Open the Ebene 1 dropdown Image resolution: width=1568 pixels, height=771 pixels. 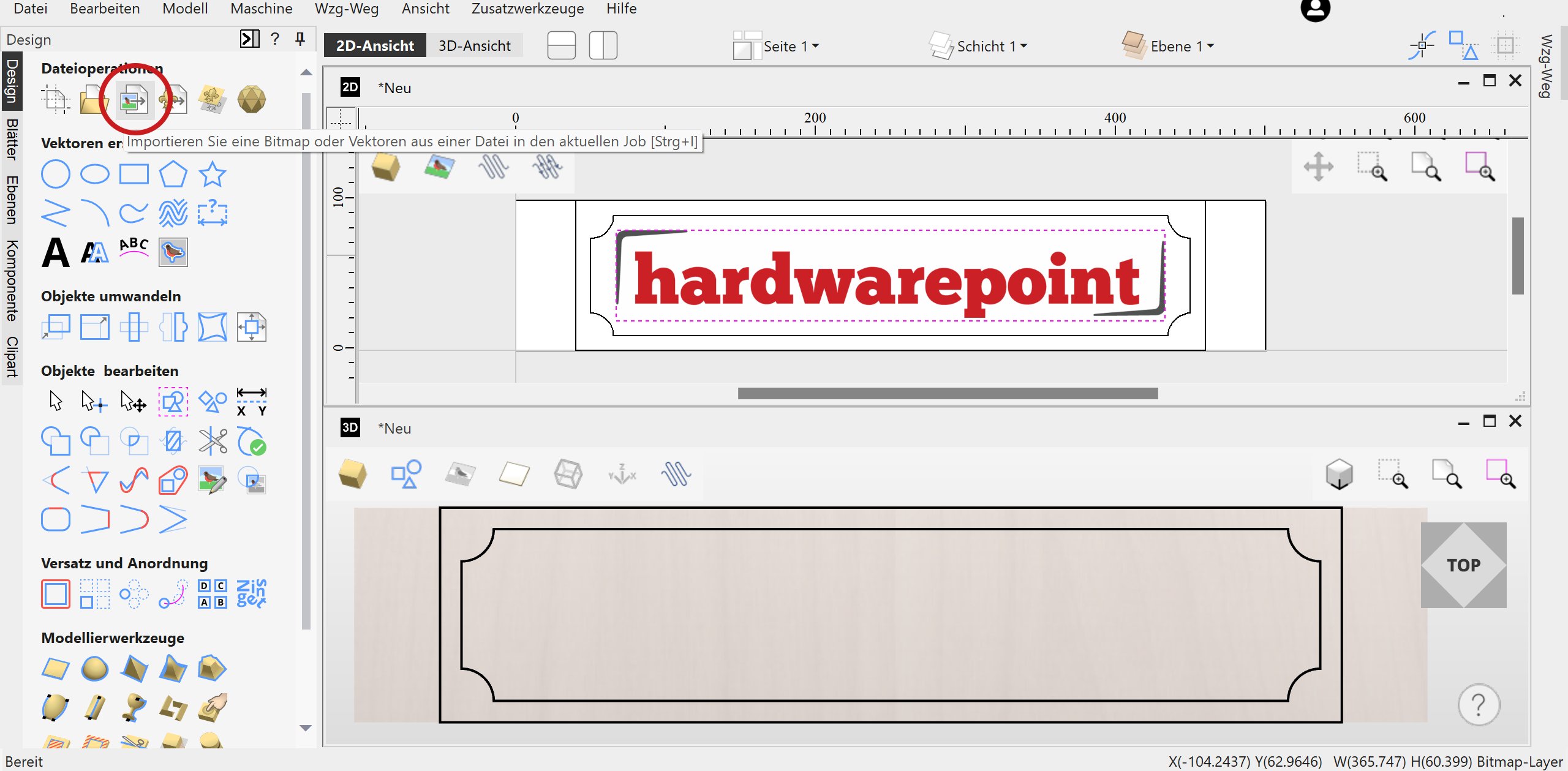[1168, 46]
